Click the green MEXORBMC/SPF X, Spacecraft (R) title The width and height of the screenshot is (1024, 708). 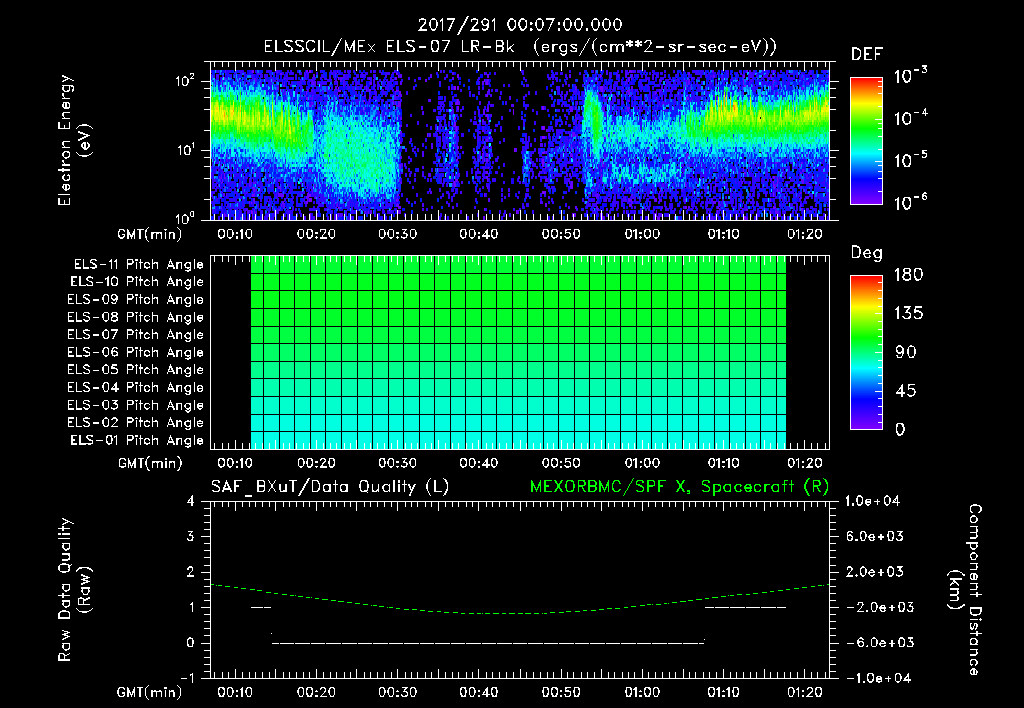click(x=679, y=487)
